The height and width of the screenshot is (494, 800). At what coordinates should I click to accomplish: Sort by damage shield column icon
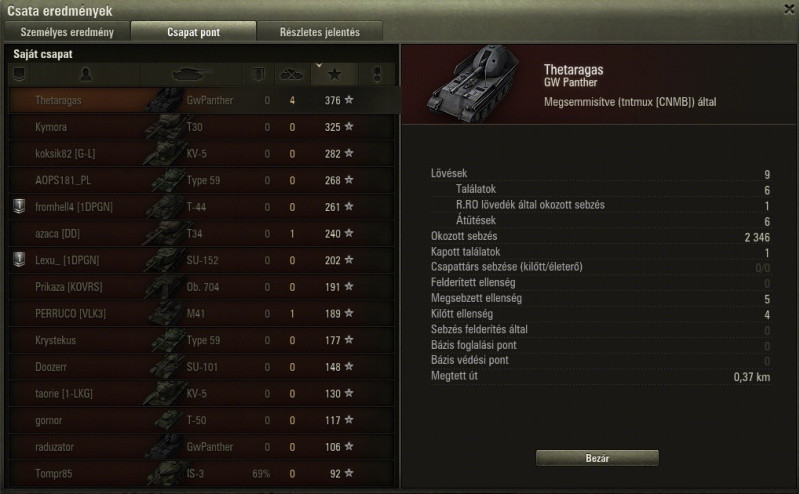(x=259, y=75)
